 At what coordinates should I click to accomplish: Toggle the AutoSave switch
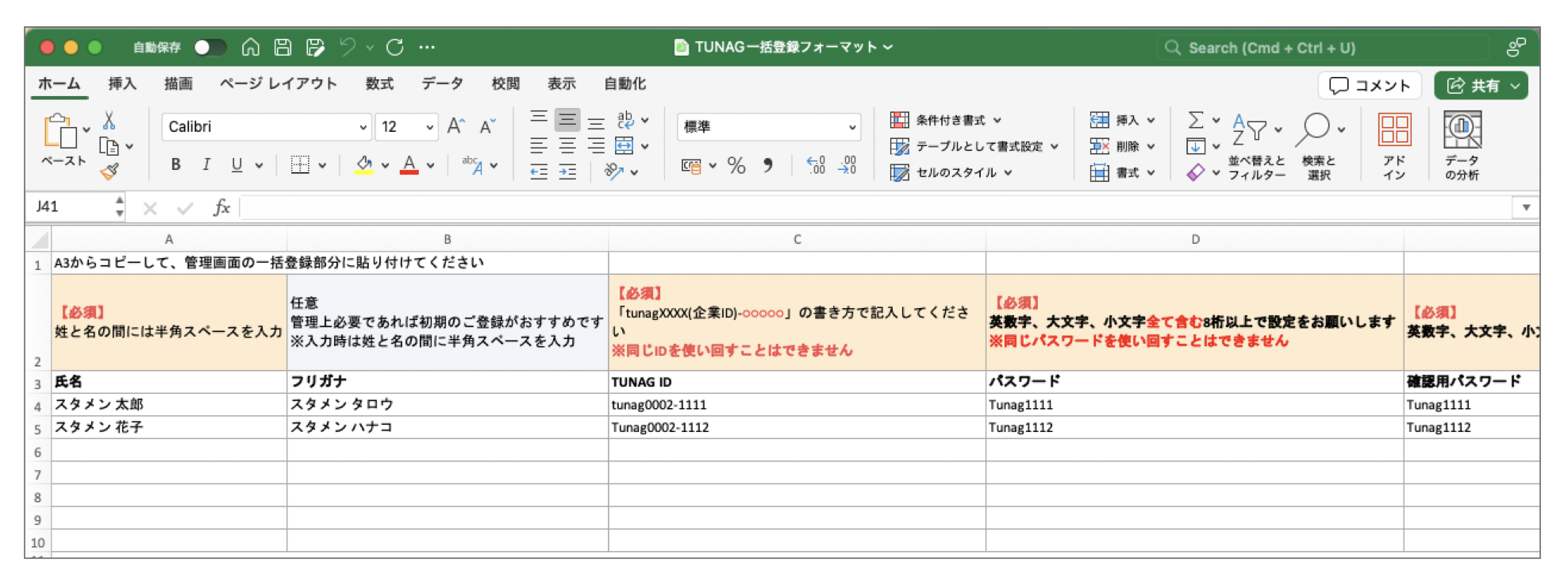coord(209,48)
